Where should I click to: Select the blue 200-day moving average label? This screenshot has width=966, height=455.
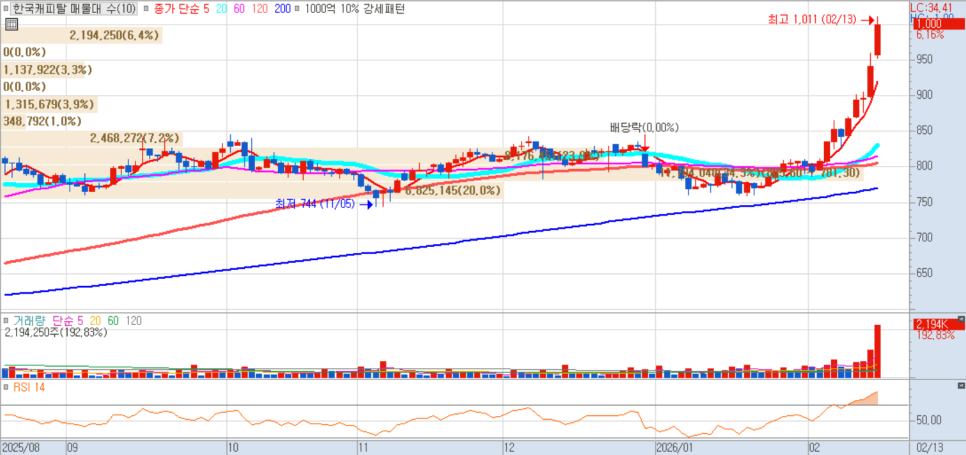283,9
